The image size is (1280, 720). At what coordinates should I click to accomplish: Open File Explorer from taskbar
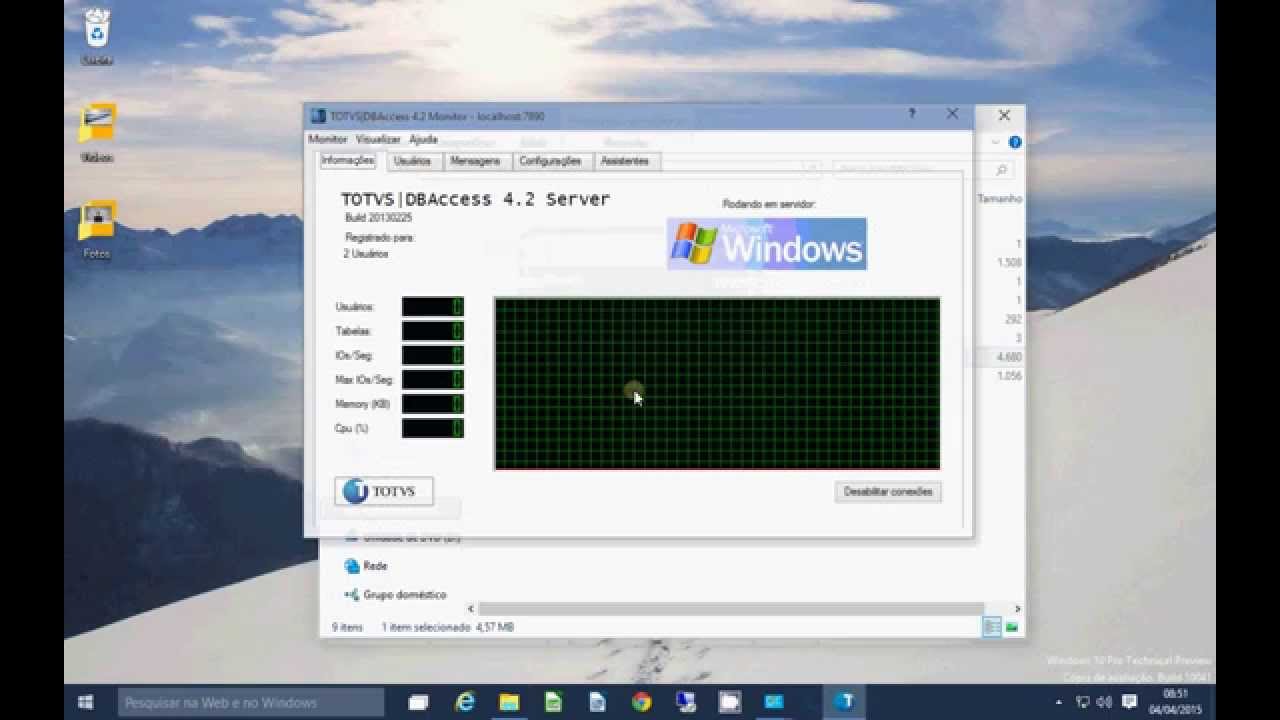coord(509,702)
